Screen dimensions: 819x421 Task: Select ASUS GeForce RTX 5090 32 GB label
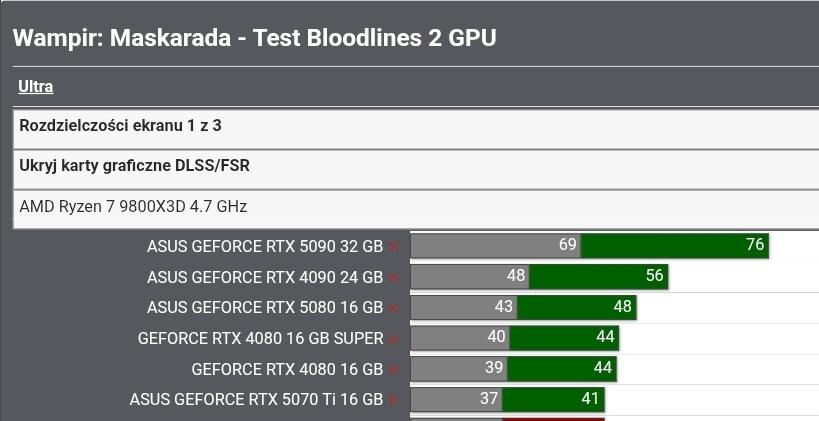click(x=264, y=246)
